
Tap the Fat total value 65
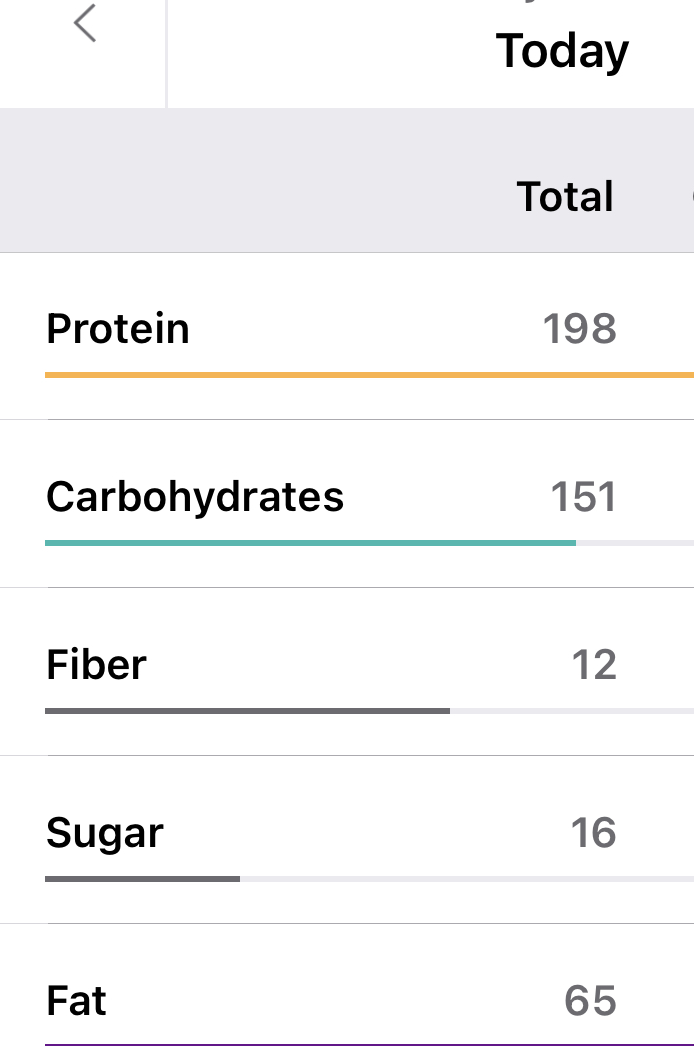pos(590,1001)
